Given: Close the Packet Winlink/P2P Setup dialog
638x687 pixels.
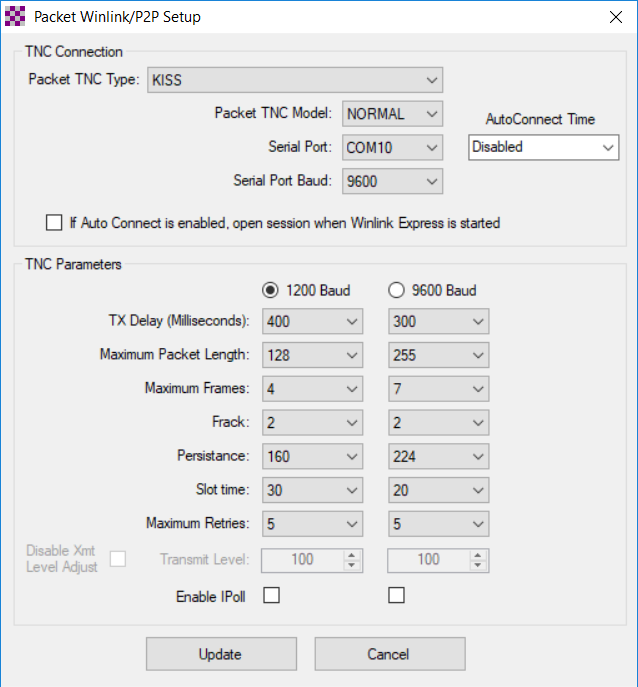Looking at the screenshot, I should (x=612, y=17).
